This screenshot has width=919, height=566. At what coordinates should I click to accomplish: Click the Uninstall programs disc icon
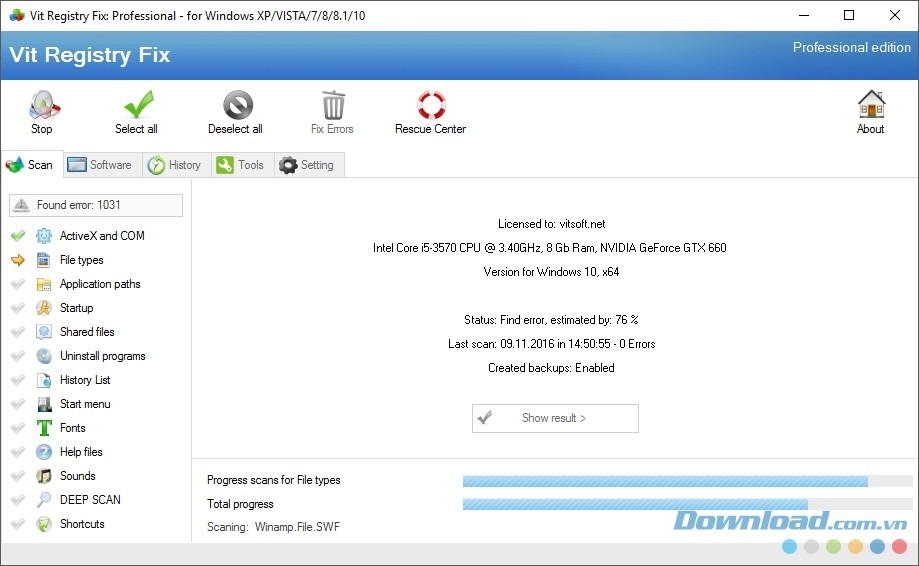[x=44, y=356]
